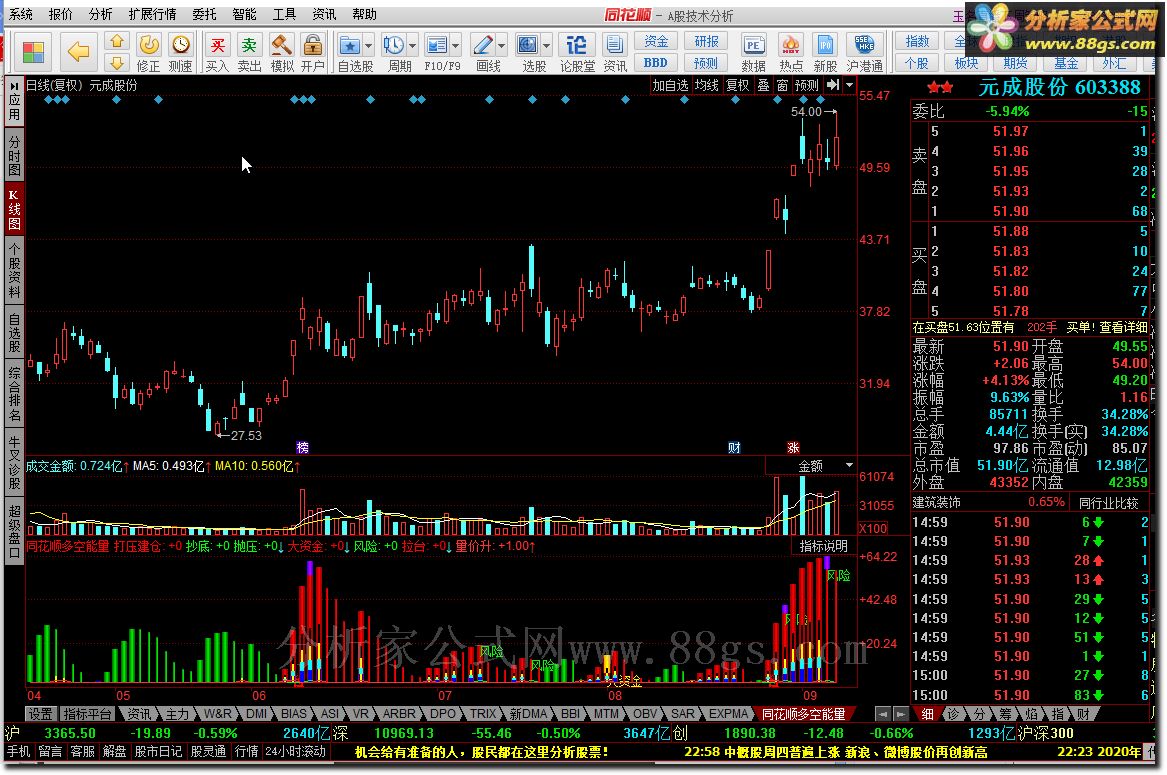Toggle the 叠 overlay chart option
1167x775 pixels.
point(764,85)
